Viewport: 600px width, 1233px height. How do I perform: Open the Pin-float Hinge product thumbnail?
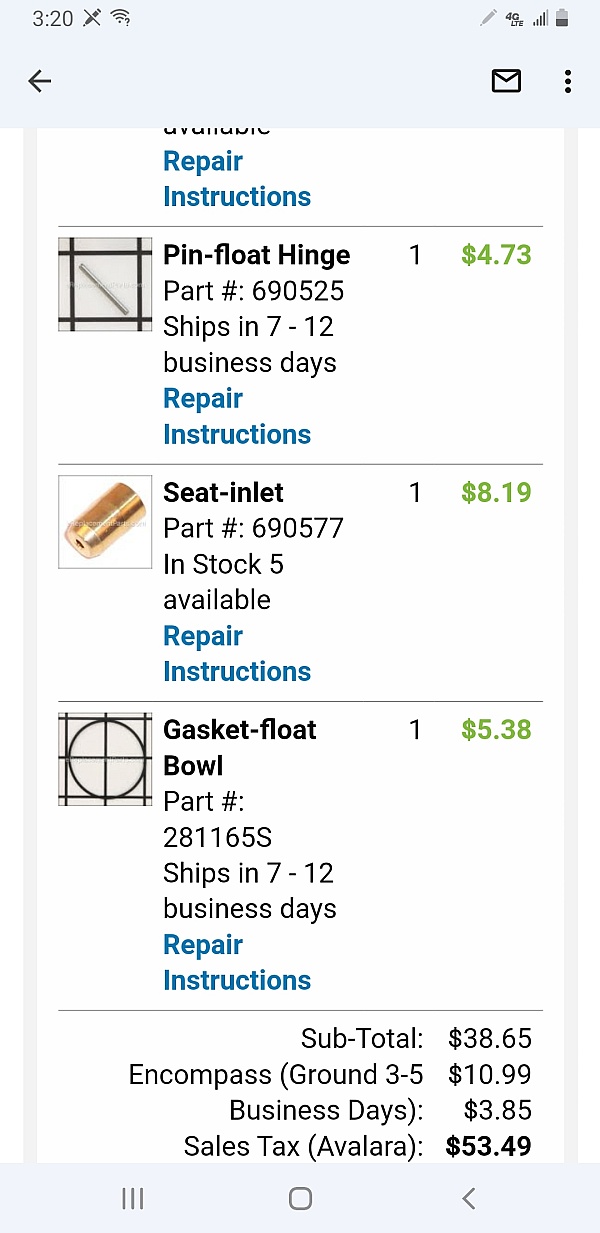click(105, 284)
